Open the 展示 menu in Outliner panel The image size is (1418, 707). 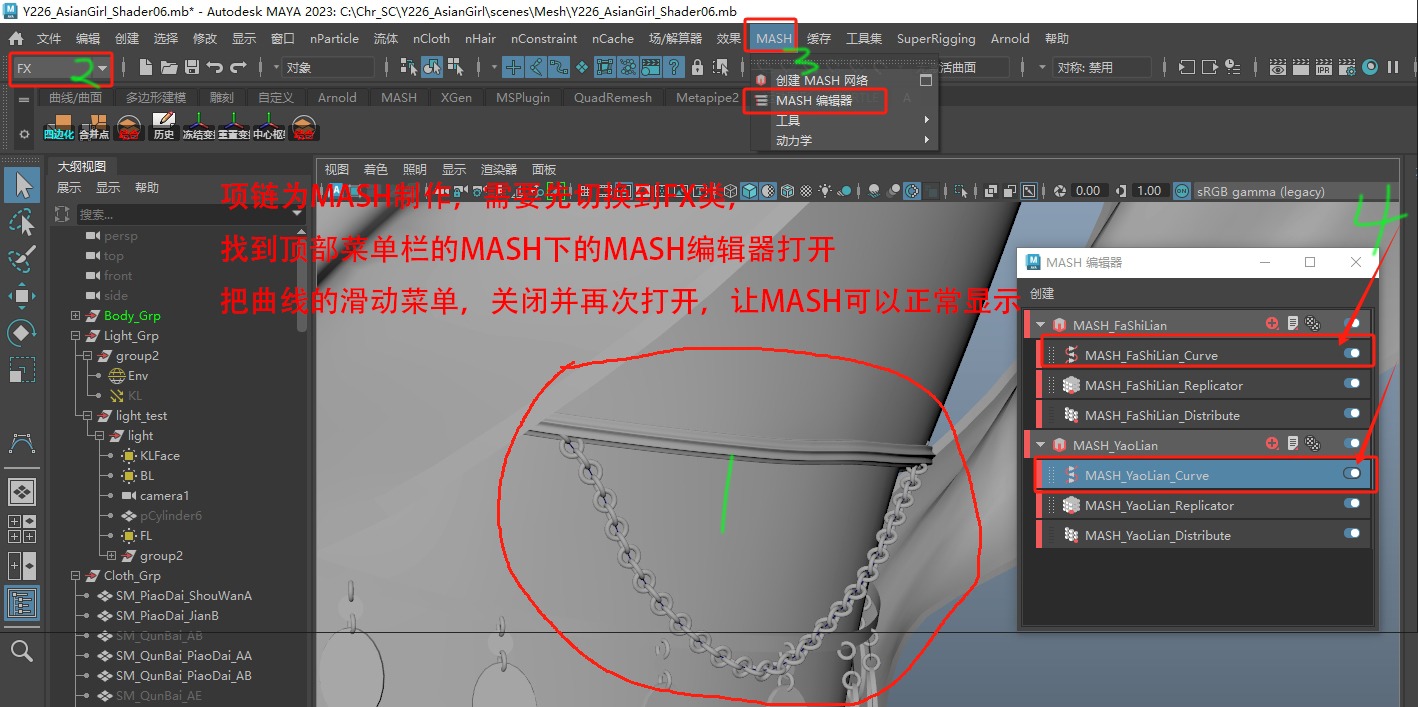(69, 188)
